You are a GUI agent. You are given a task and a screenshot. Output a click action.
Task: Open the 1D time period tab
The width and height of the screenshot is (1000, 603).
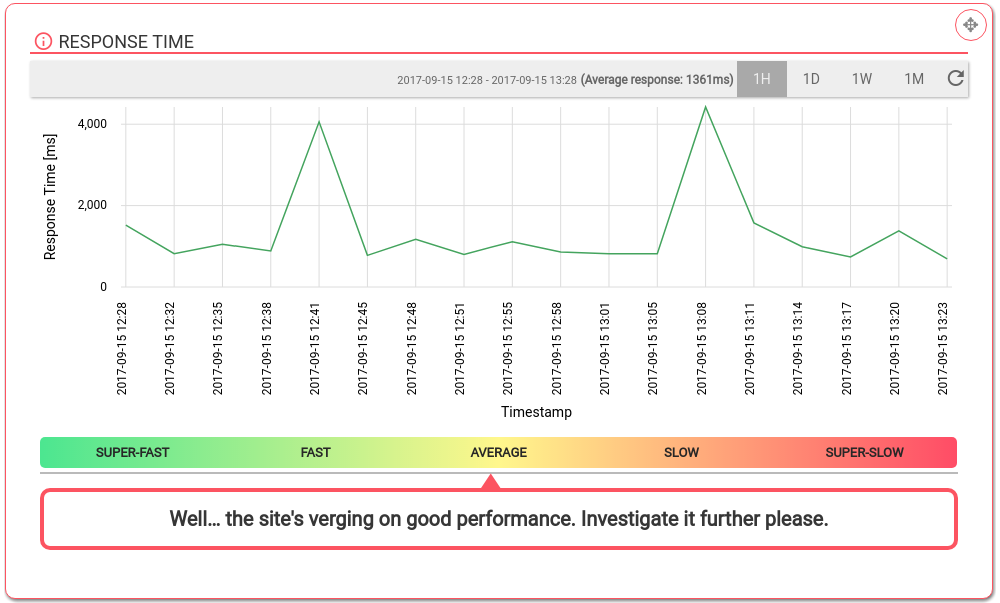tap(812, 78)
